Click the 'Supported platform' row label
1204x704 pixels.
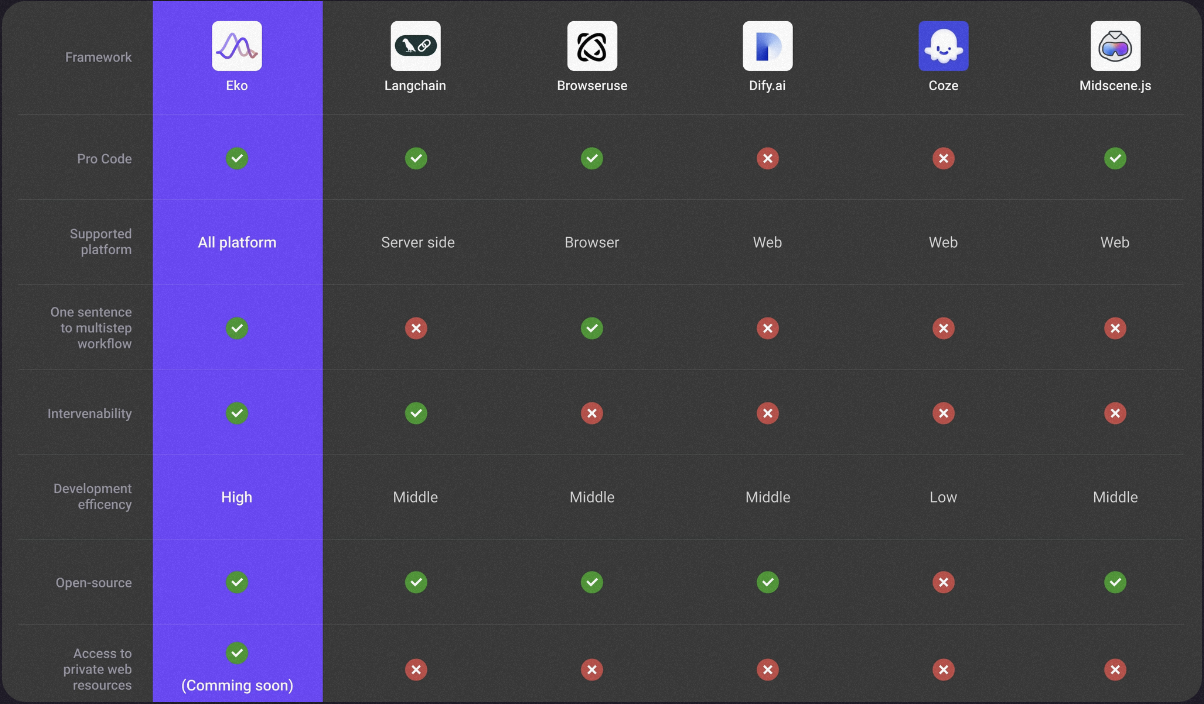point(101,242)
